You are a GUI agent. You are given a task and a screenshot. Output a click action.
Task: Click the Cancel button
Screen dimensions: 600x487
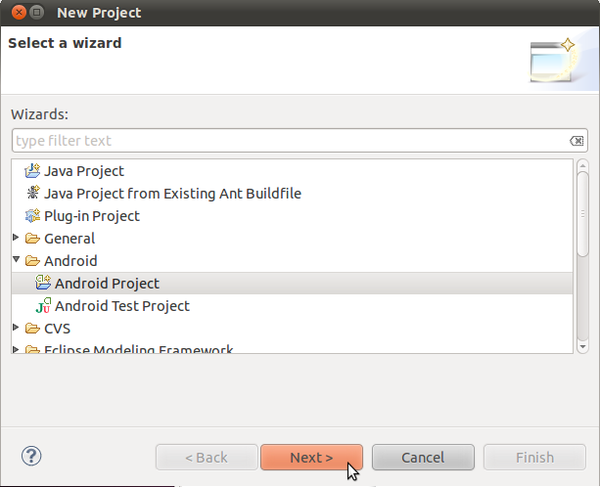point(423,457)
